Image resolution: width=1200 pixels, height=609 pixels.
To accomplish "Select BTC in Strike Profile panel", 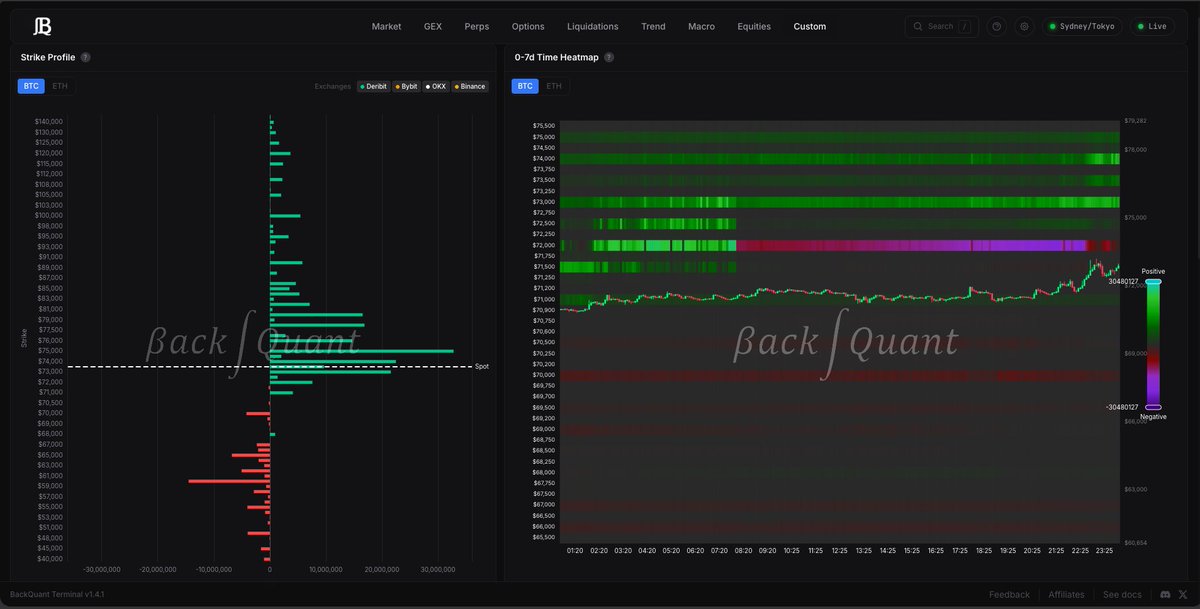I will pos(31,86).
